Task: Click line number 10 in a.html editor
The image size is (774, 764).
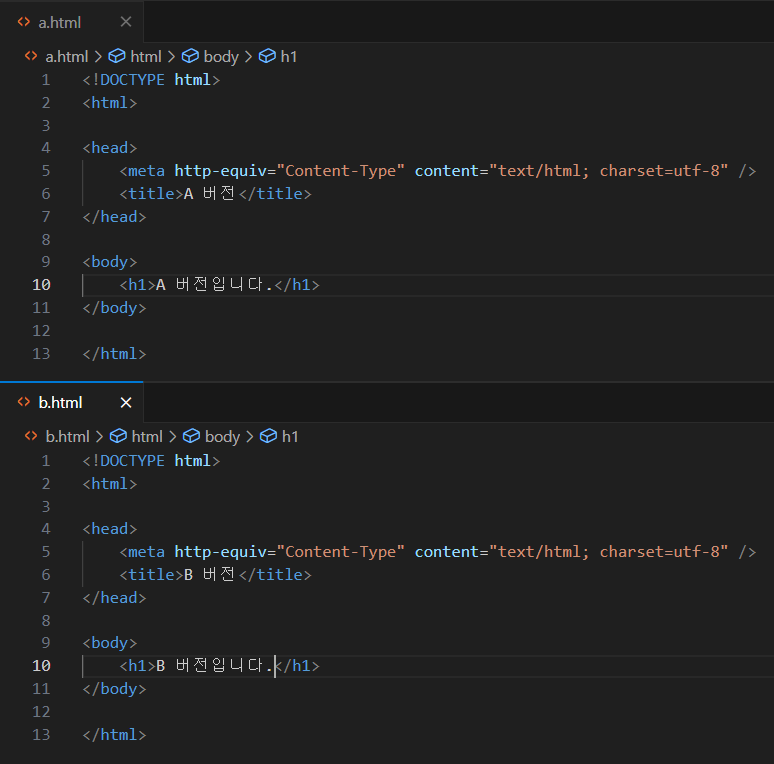Action: click(41, 285)
